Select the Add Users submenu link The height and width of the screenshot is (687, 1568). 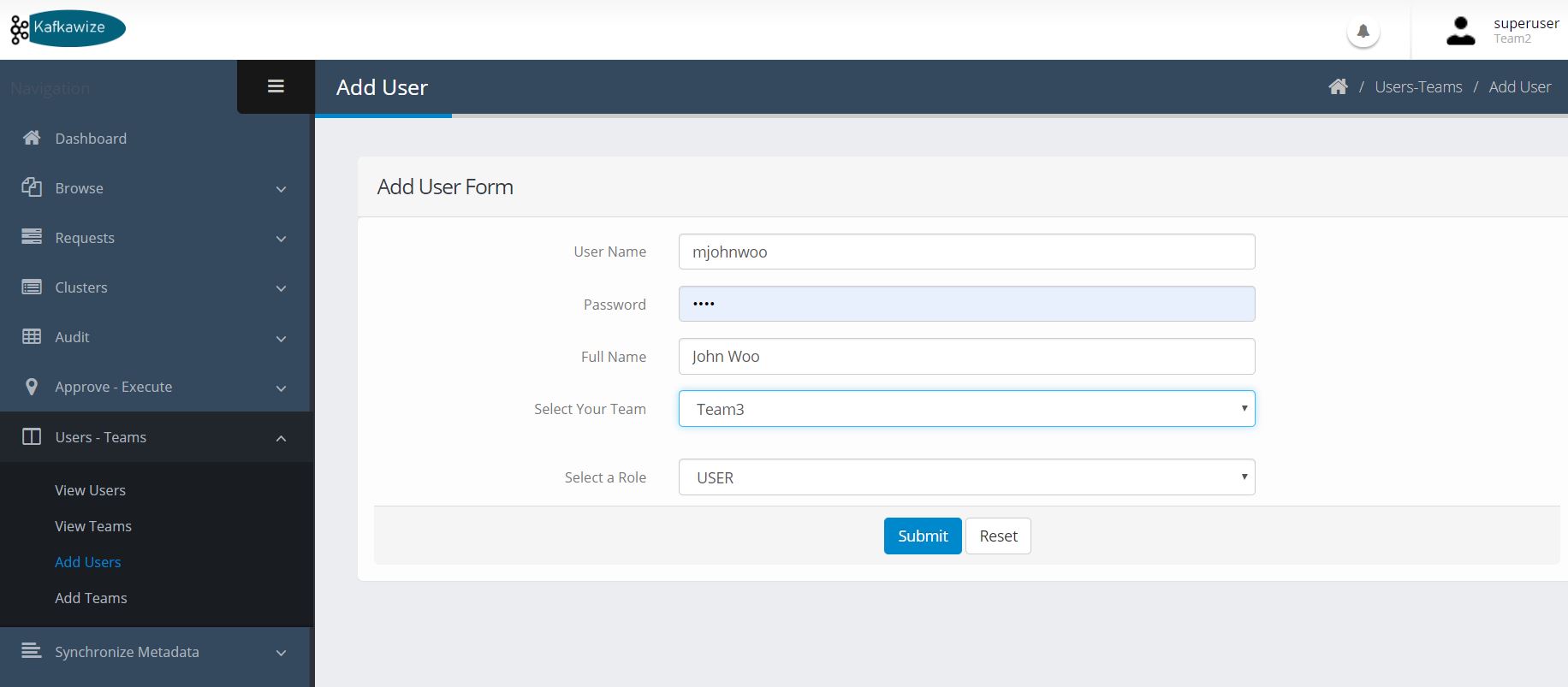click(88, 562)
